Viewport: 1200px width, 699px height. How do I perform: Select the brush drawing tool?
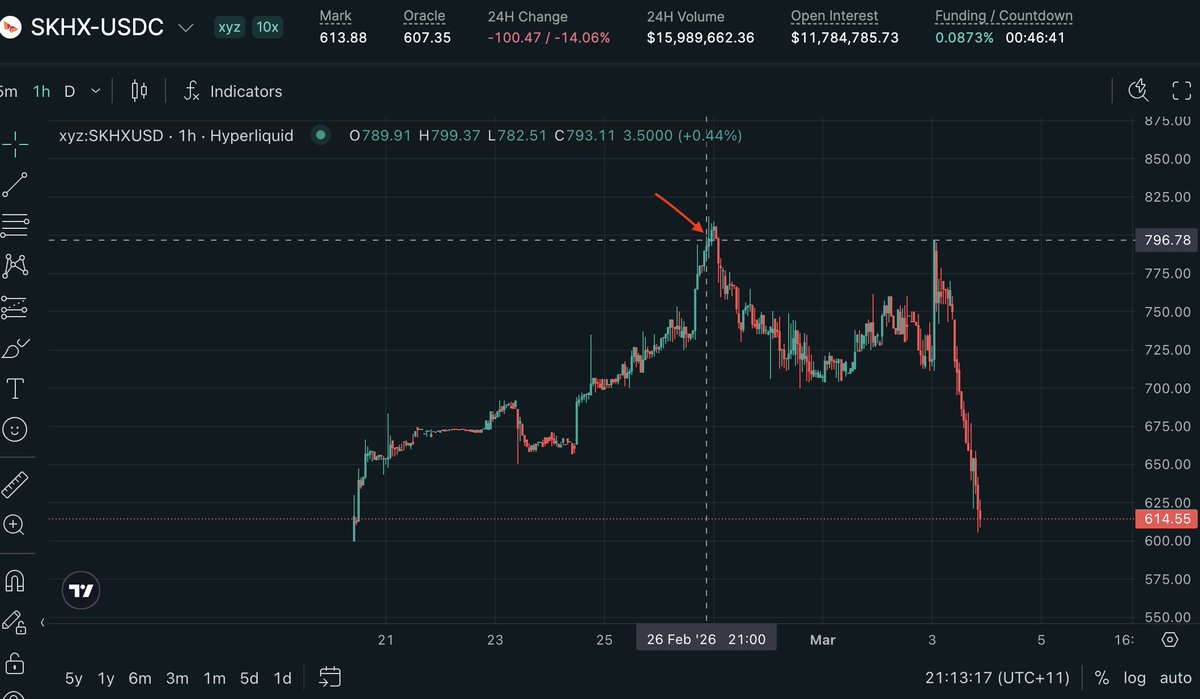(15, 348)
